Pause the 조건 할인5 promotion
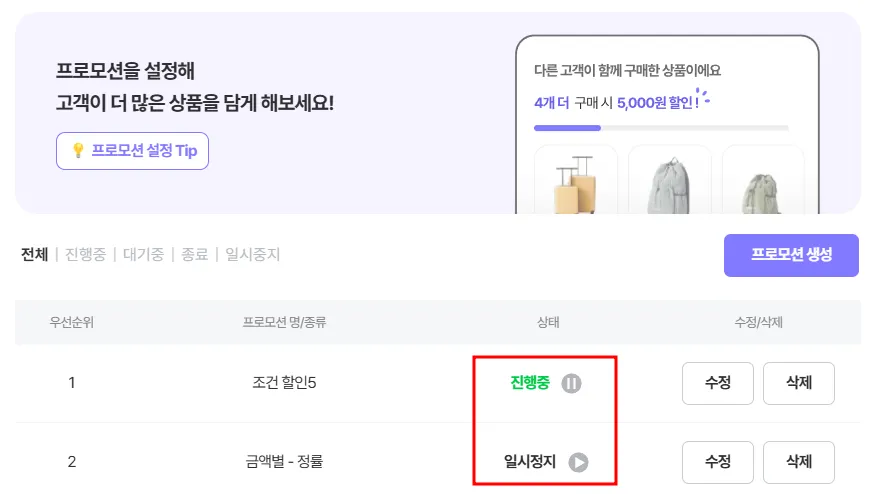The image size is (869, 494). click(571, 383)
